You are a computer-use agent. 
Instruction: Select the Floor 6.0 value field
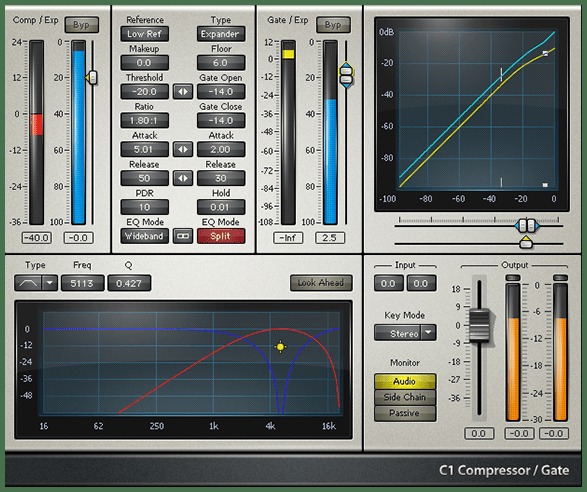[221, 63]
